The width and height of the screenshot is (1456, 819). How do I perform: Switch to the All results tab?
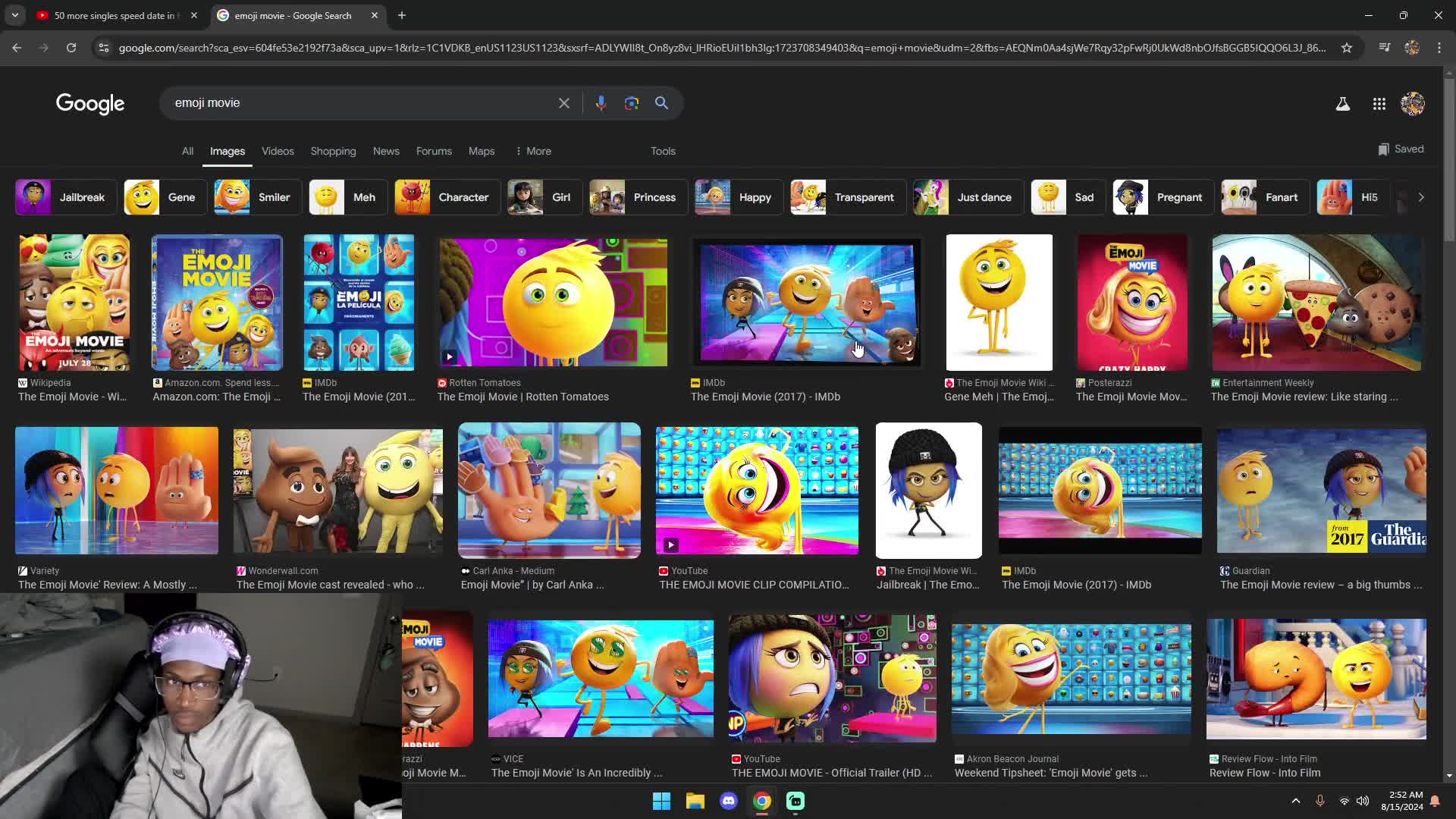pyautogui.click(x=187, y=151)
